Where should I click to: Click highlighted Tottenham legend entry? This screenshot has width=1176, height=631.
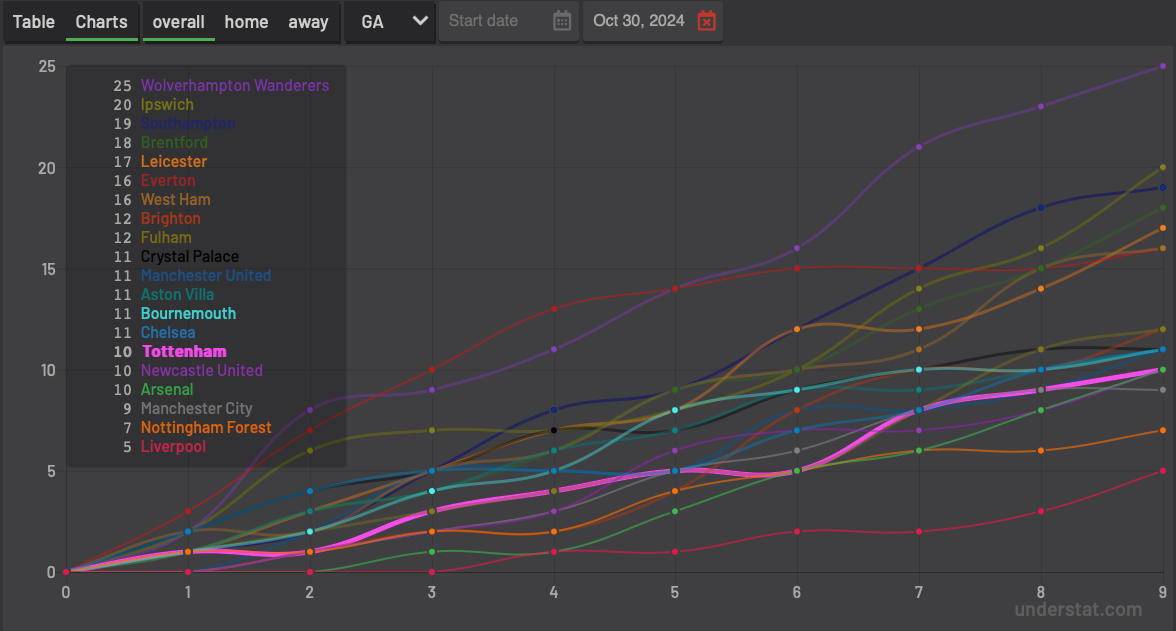(184, 352)
